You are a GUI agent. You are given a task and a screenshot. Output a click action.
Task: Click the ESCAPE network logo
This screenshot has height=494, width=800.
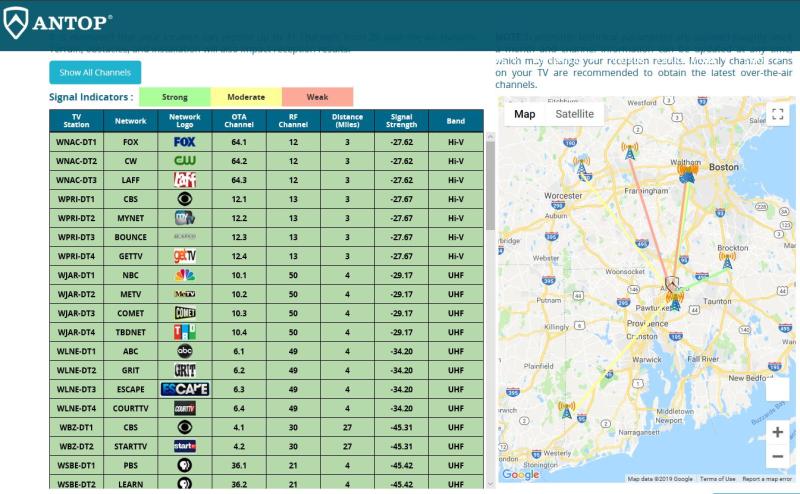pos(185,389)
